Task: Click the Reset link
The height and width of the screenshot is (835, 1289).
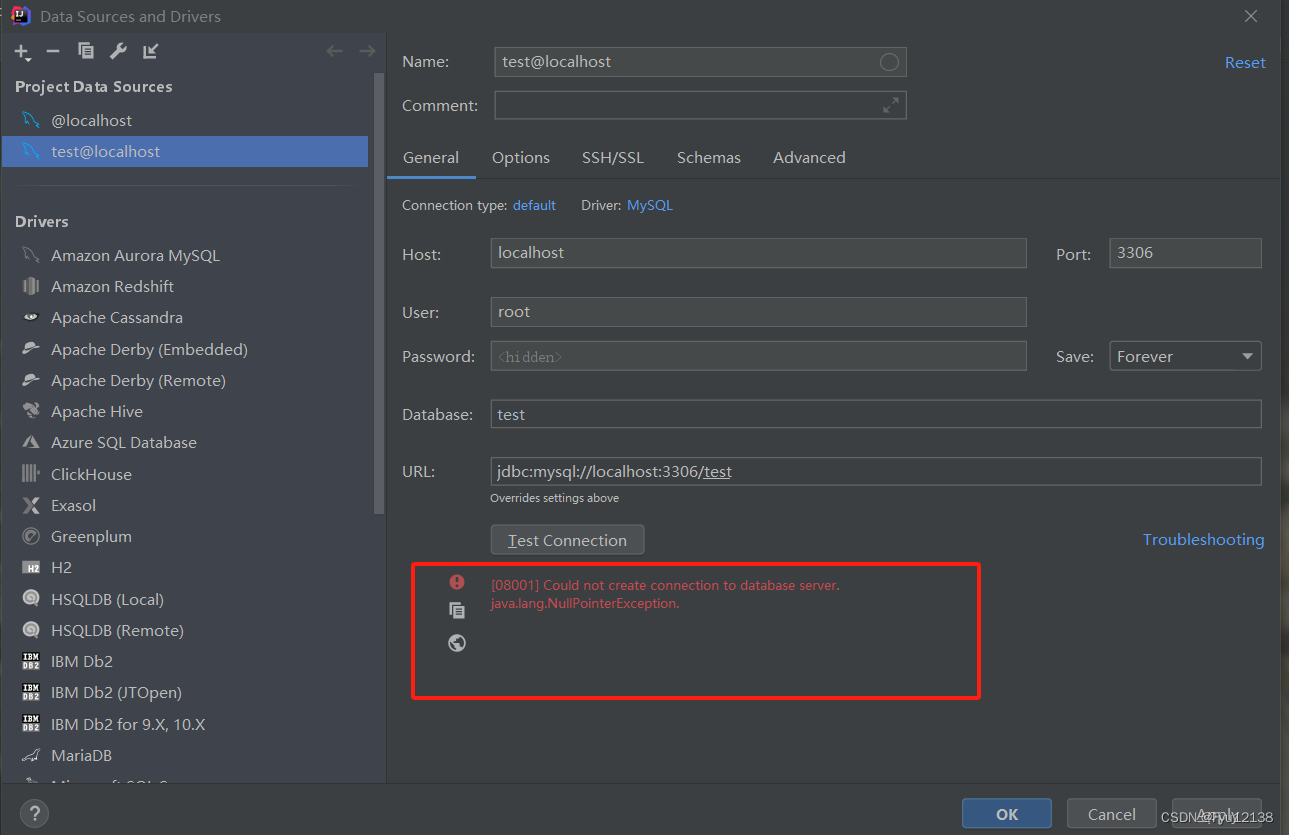Action: (x=1245, y=62)
